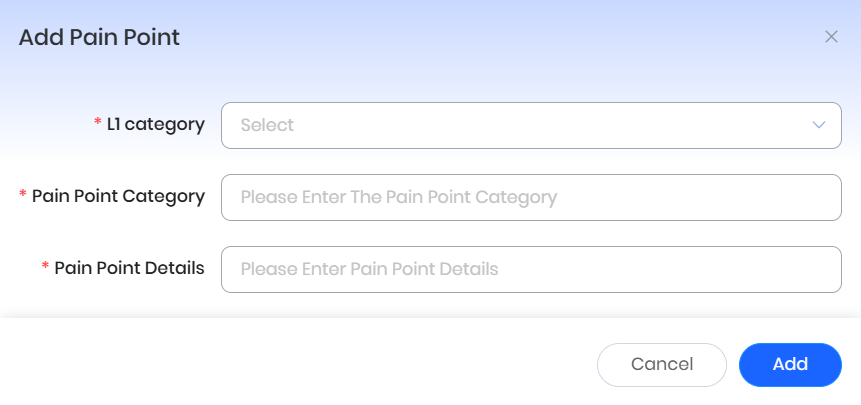This screenshot has height=405, width=861.
Task: Click the 'L1 category' field label
Action: pos(156,125)
